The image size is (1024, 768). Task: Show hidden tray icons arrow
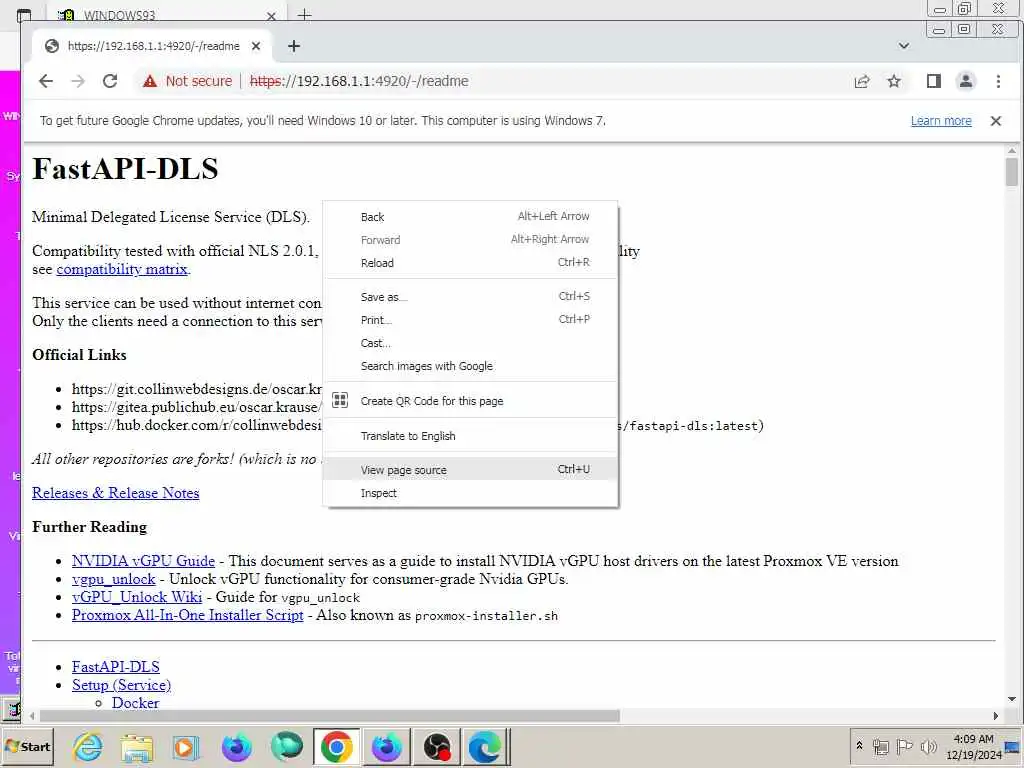point(860,745)
